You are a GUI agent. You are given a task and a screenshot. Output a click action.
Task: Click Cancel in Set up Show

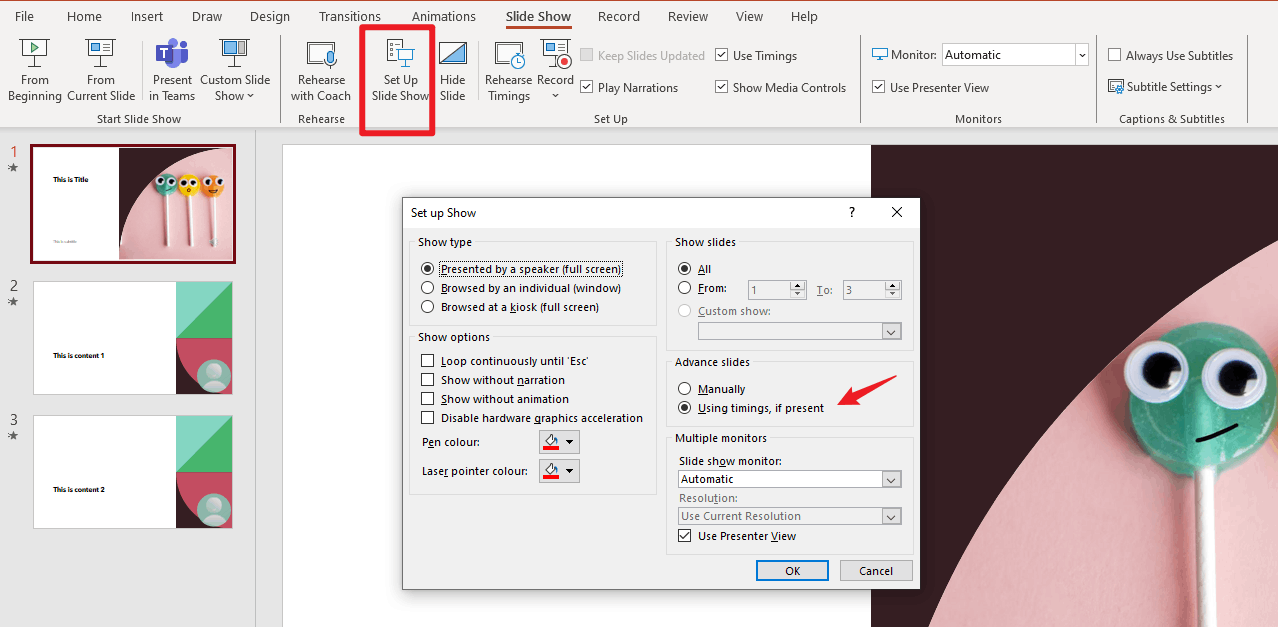coord(876,571)
